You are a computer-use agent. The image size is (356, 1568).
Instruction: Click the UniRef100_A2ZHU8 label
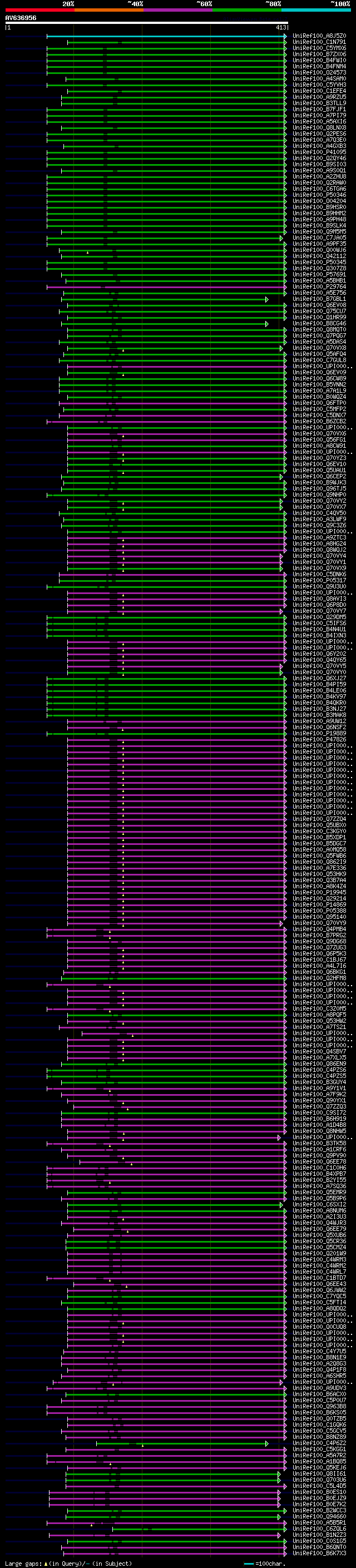pos(319,176)
